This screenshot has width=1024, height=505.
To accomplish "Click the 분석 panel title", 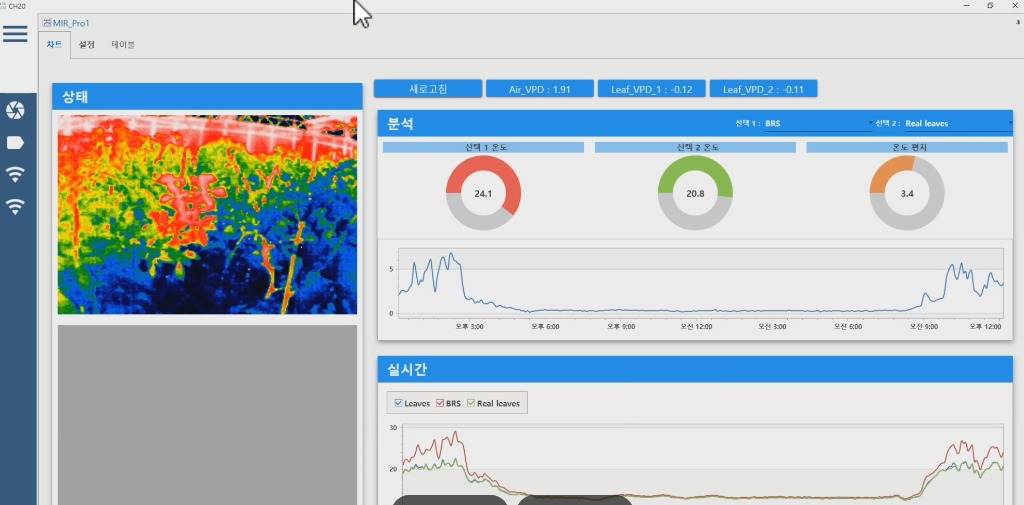I will [x=401, y=123].
